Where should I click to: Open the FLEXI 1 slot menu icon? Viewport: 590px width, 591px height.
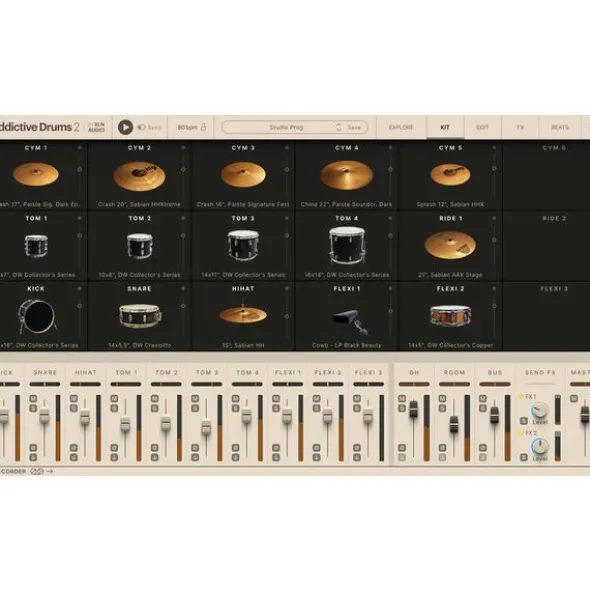[x=391, y=289]
